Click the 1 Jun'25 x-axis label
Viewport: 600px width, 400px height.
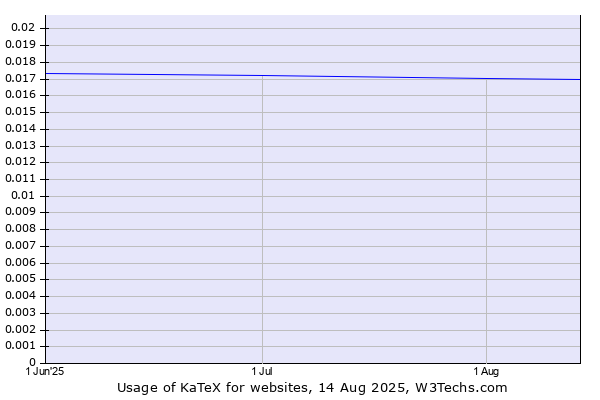pyautogui.click(x=45, y=371)
